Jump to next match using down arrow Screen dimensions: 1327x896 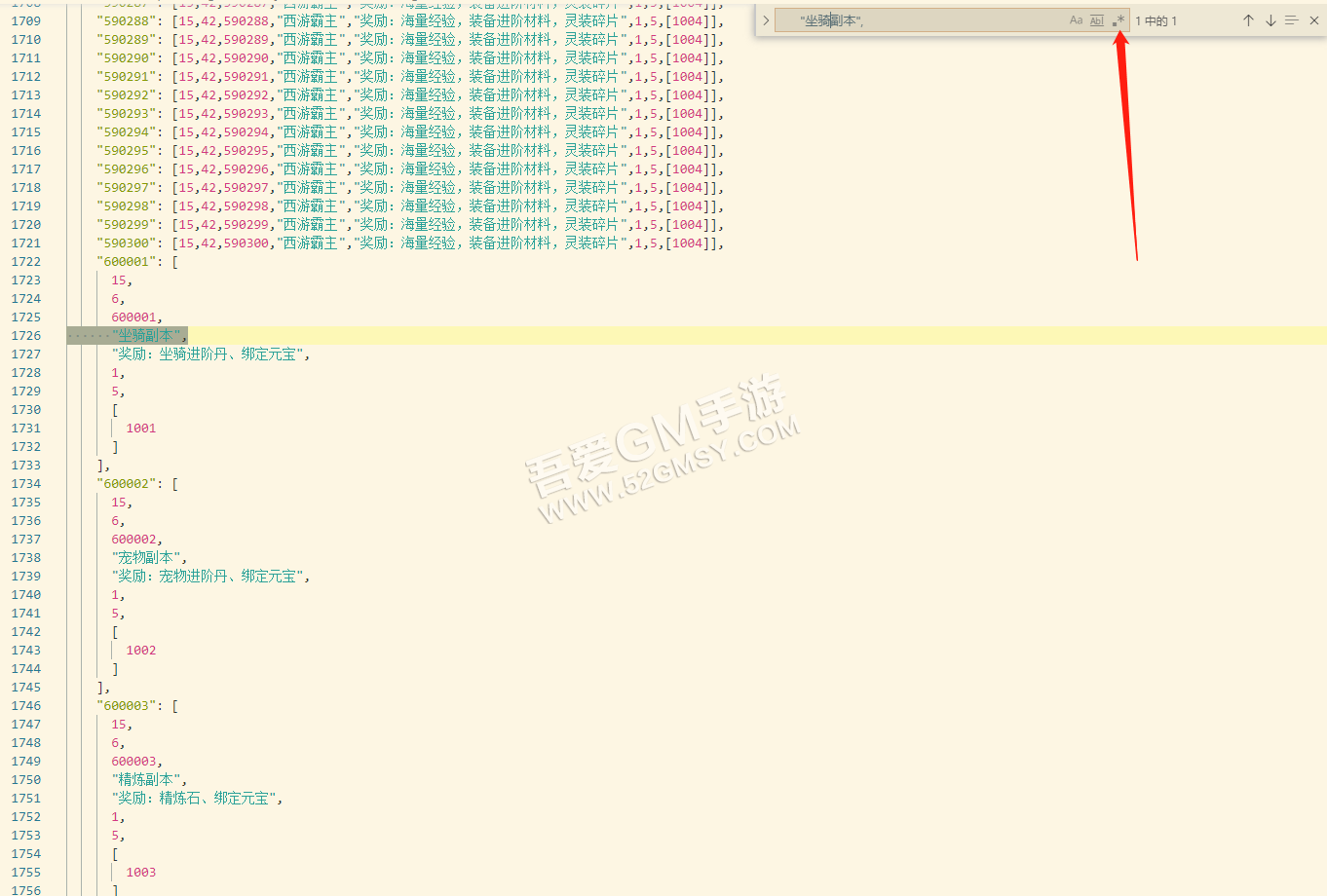(1270, 20)
